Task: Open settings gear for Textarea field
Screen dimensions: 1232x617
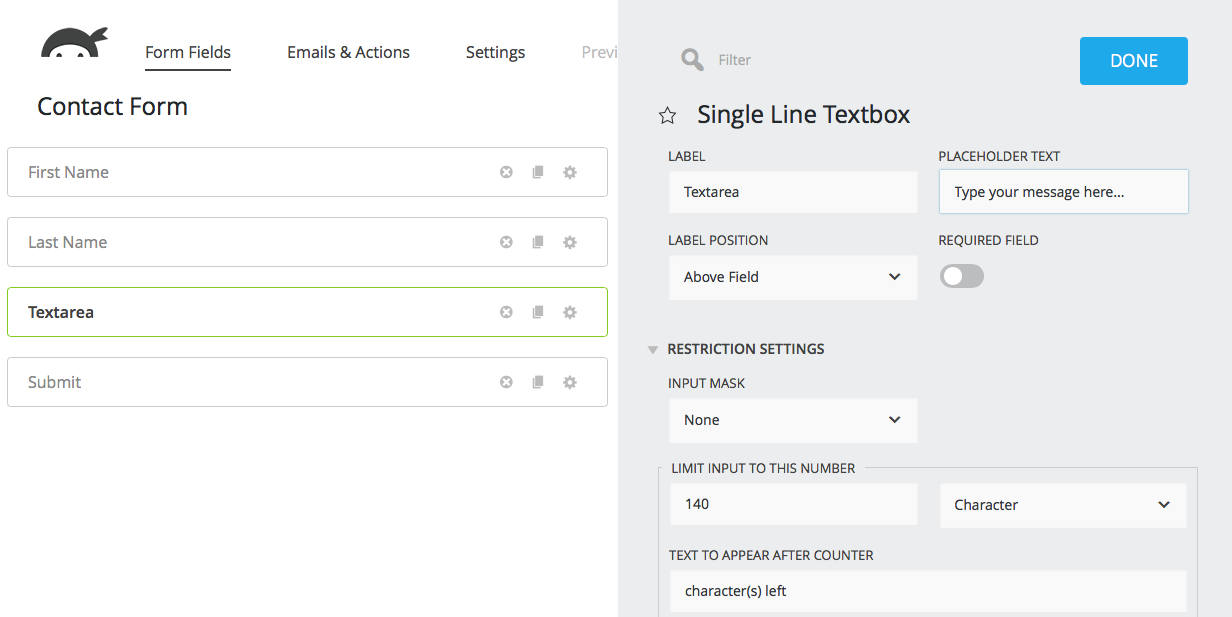Action: click(570, 312)
